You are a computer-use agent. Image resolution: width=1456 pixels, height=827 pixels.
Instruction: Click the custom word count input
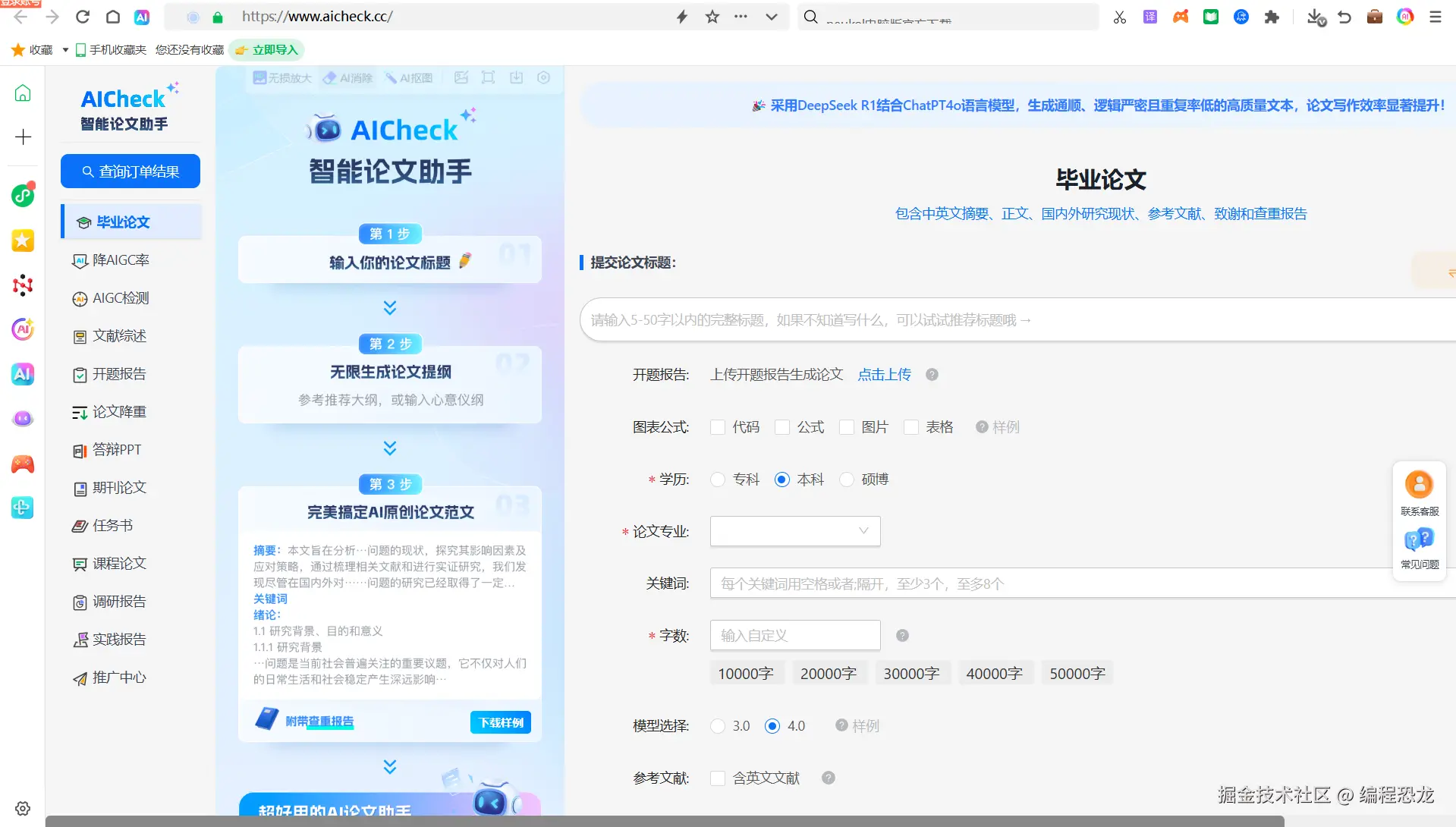[x=795, y=636]
